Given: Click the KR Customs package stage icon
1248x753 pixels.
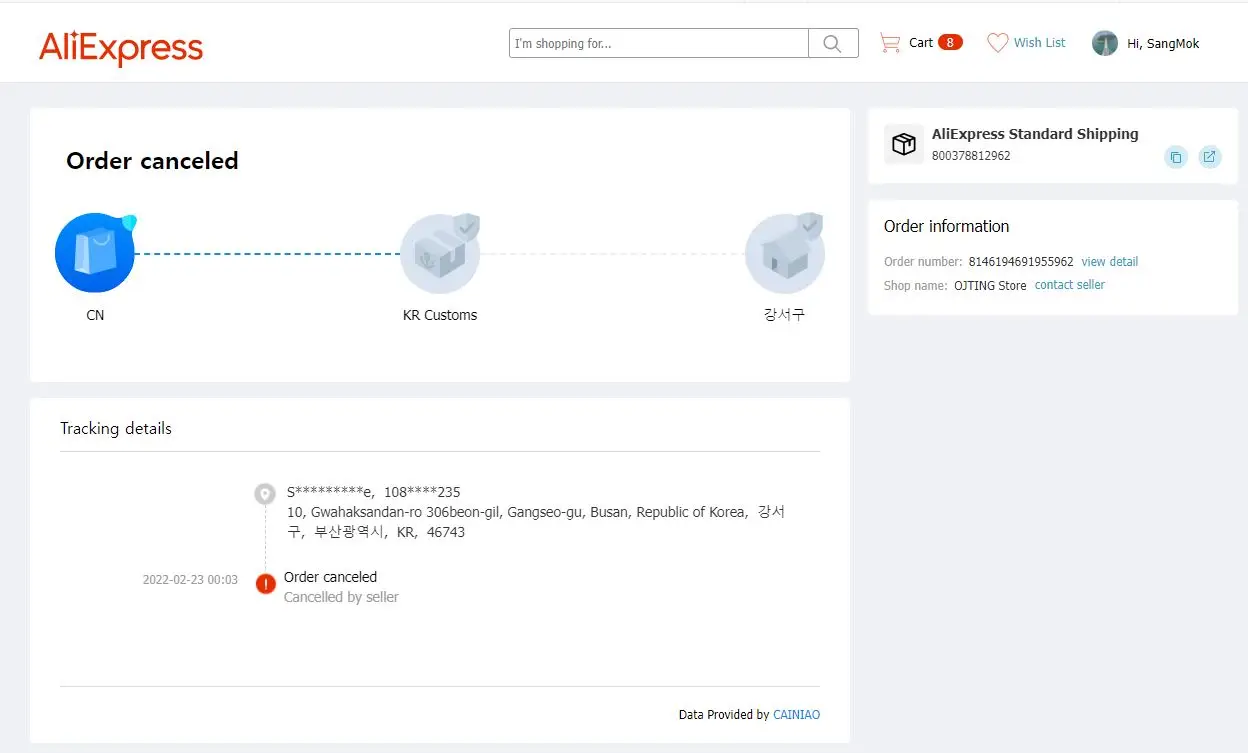Looking at the screenshot, I should tap(440, 253).
